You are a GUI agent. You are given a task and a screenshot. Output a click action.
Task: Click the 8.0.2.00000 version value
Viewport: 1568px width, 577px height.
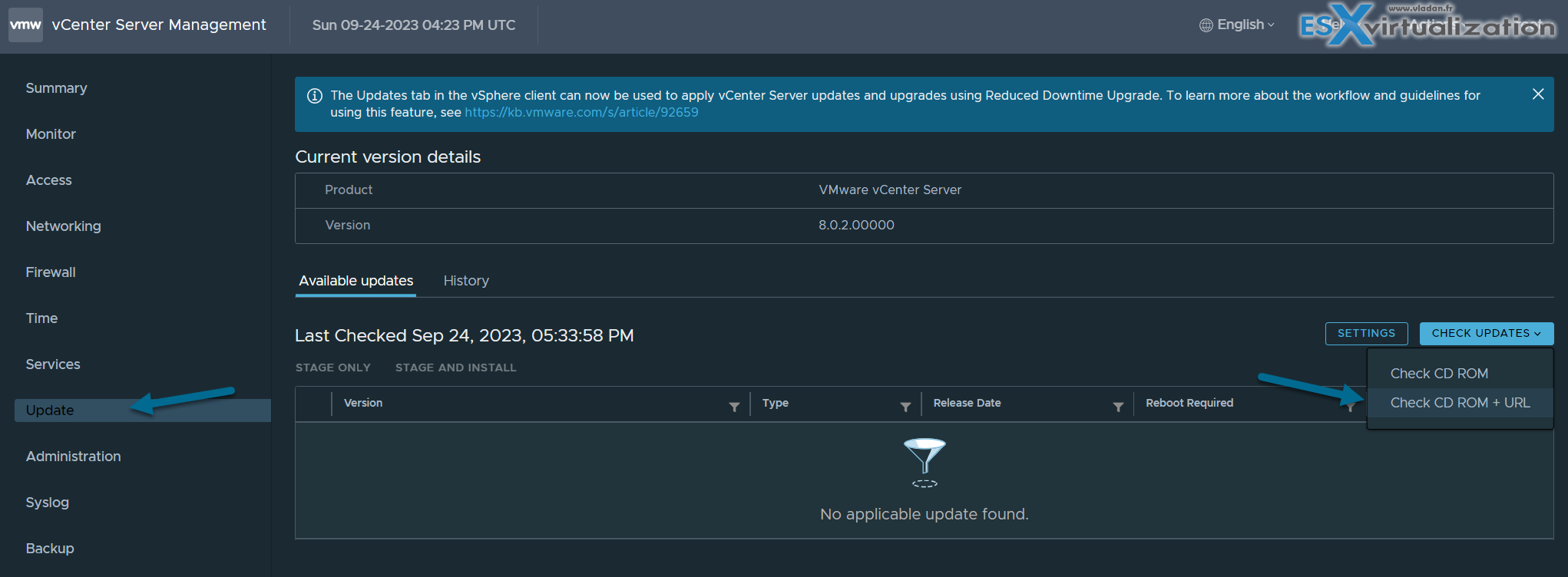click(x=856, y=225)
